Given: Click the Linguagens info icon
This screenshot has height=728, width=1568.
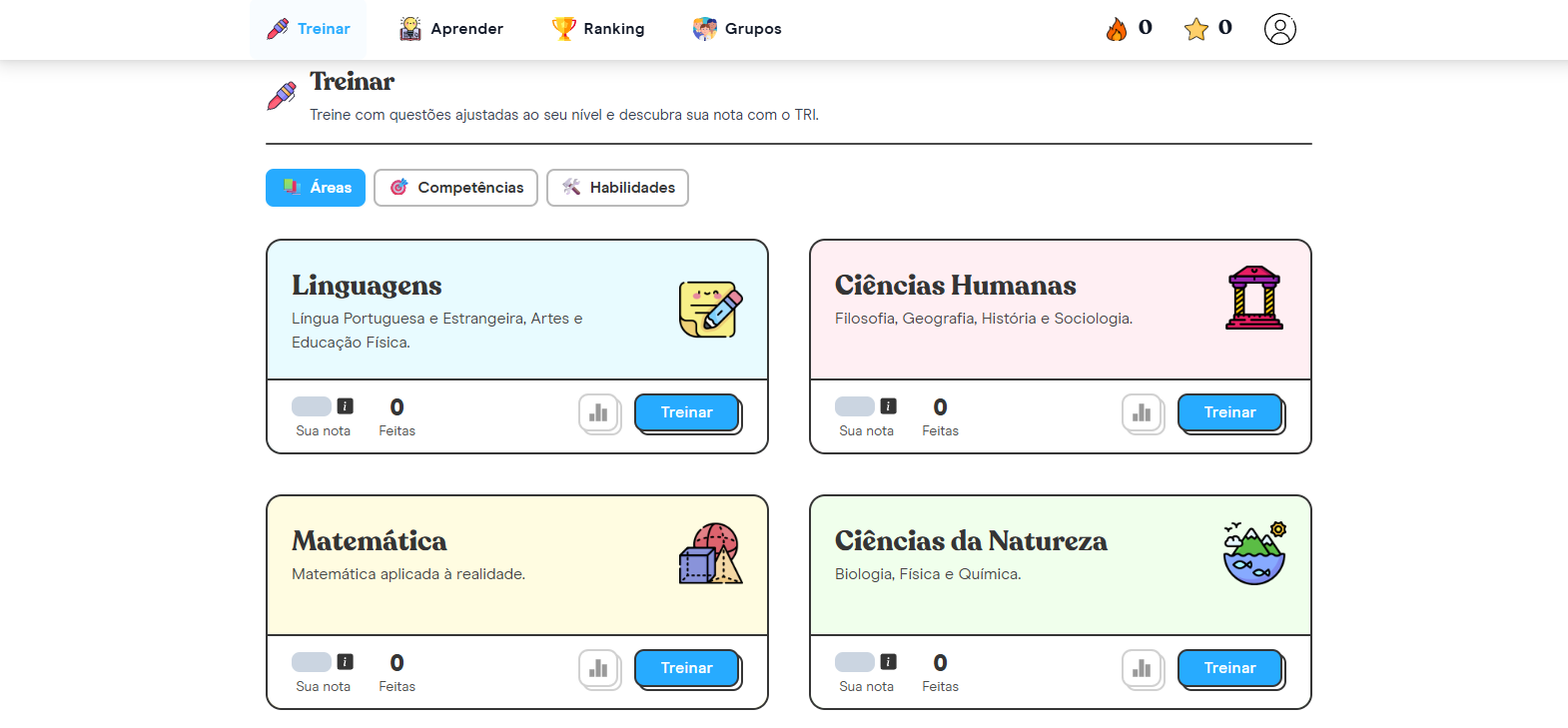Looking at the screenshot, I should pos(346,406).
